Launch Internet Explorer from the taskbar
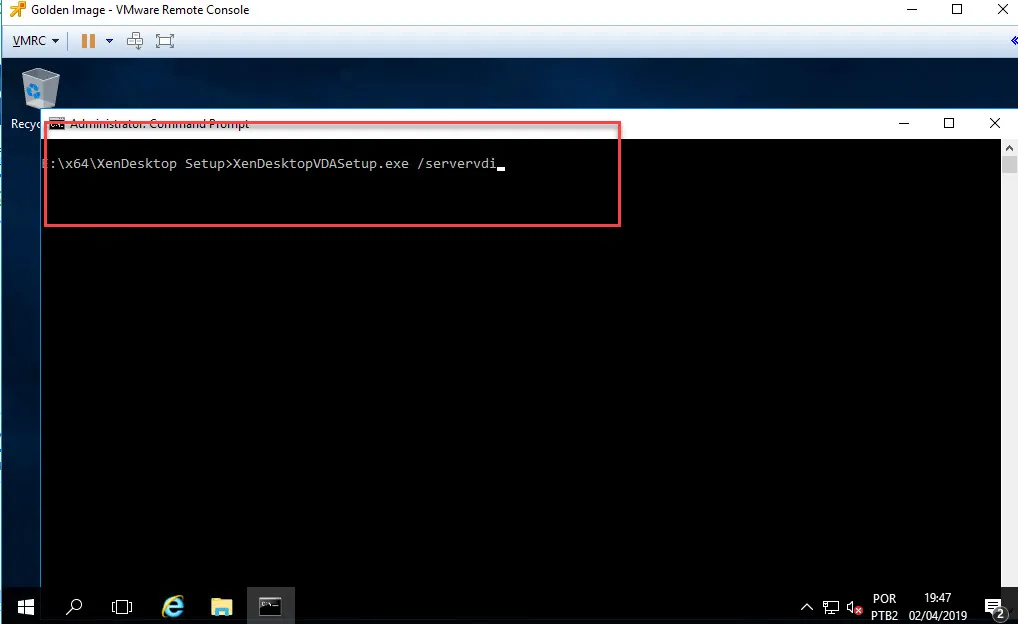Image resolution: width=1018 pixels, height=624 pixels. tap(173, 606)
